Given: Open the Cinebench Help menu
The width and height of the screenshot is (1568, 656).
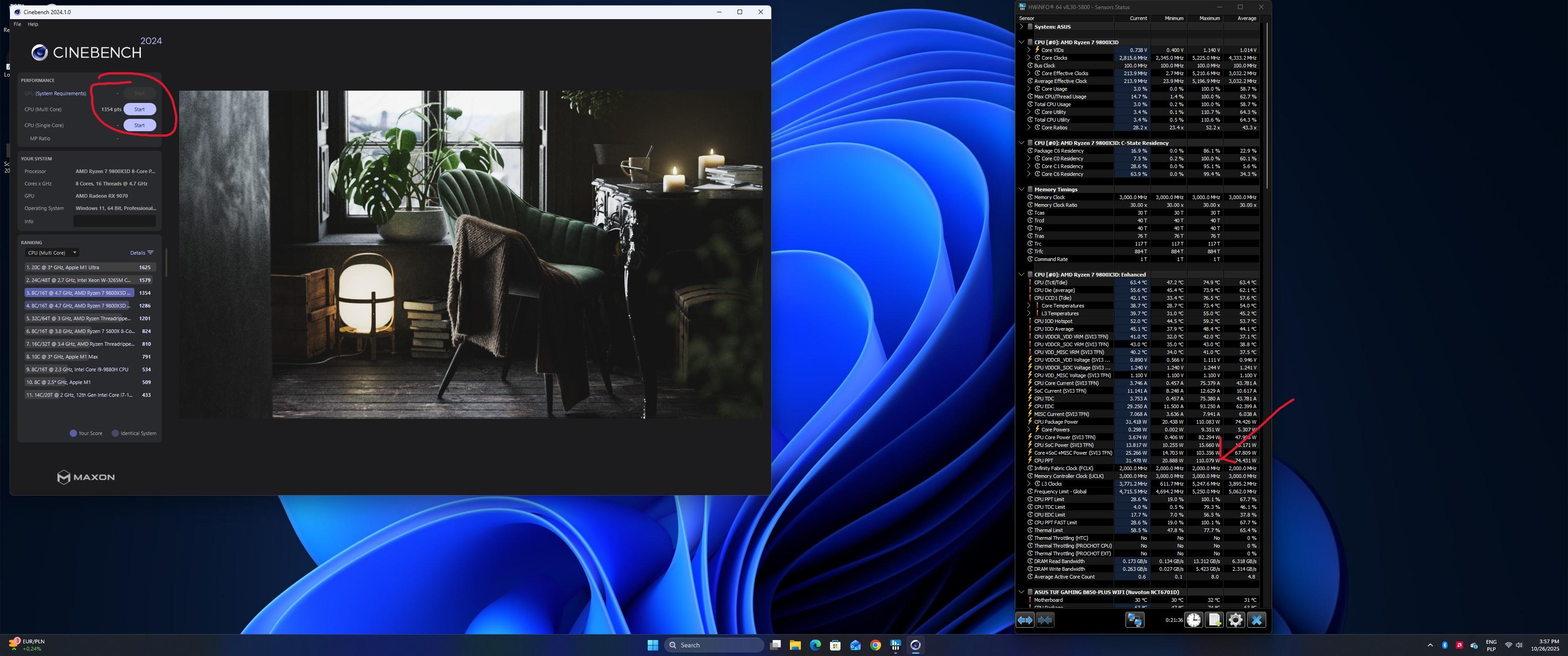Looking at the screenshot, I should pyautogui.click(x=33, y=24).
